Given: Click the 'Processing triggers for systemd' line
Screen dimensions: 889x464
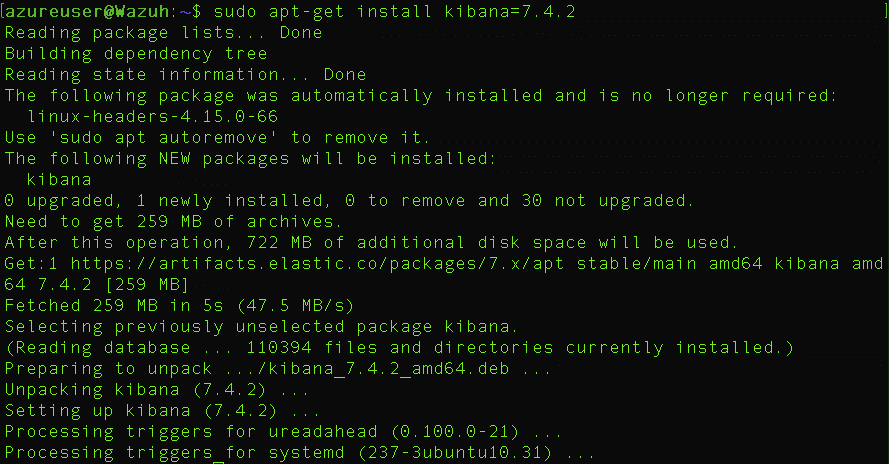Looking at the screenshot, I should click(299, 452).
